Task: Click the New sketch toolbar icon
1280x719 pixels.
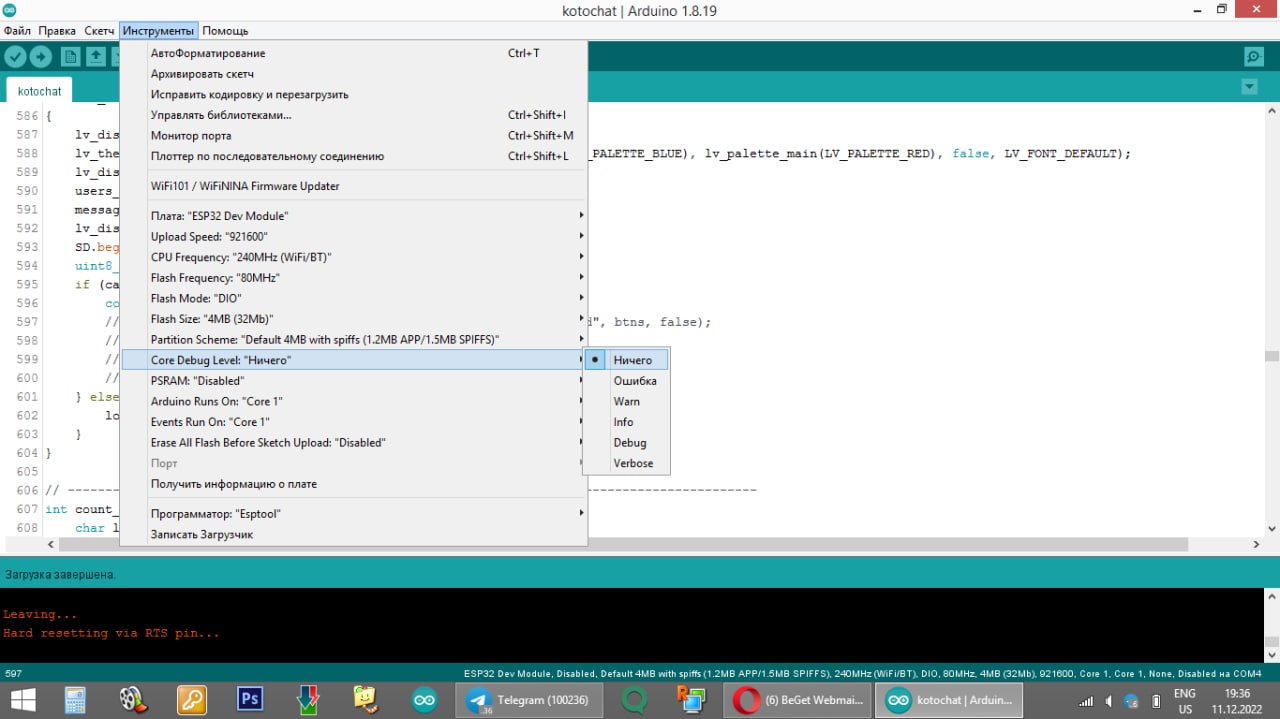Action: tap(70, 57)
